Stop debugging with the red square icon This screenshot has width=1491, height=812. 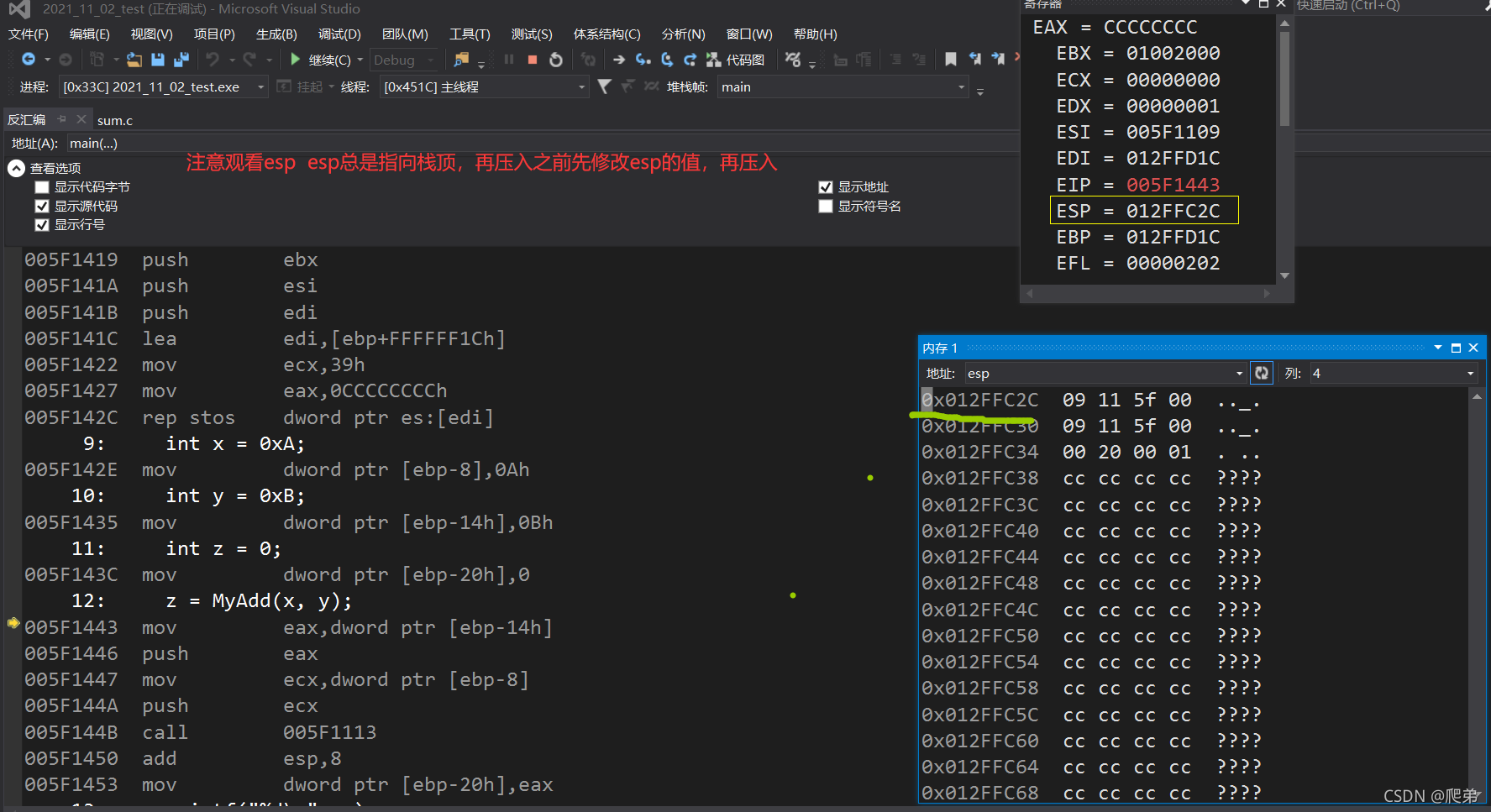pyautogui.click(x=533, y=60)
